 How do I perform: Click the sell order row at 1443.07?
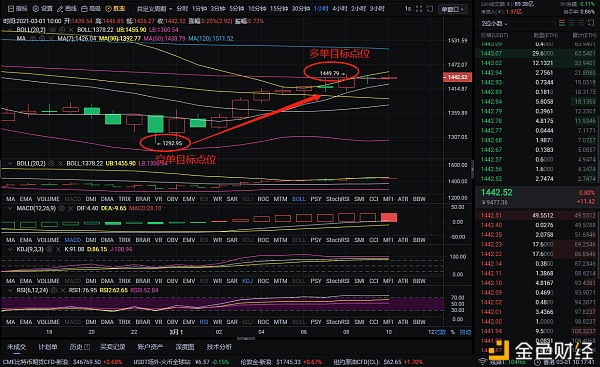click(x=538, y=53)
